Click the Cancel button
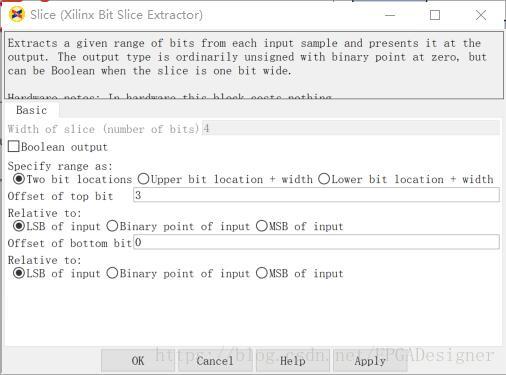The image size is (506, 375). 215,361
